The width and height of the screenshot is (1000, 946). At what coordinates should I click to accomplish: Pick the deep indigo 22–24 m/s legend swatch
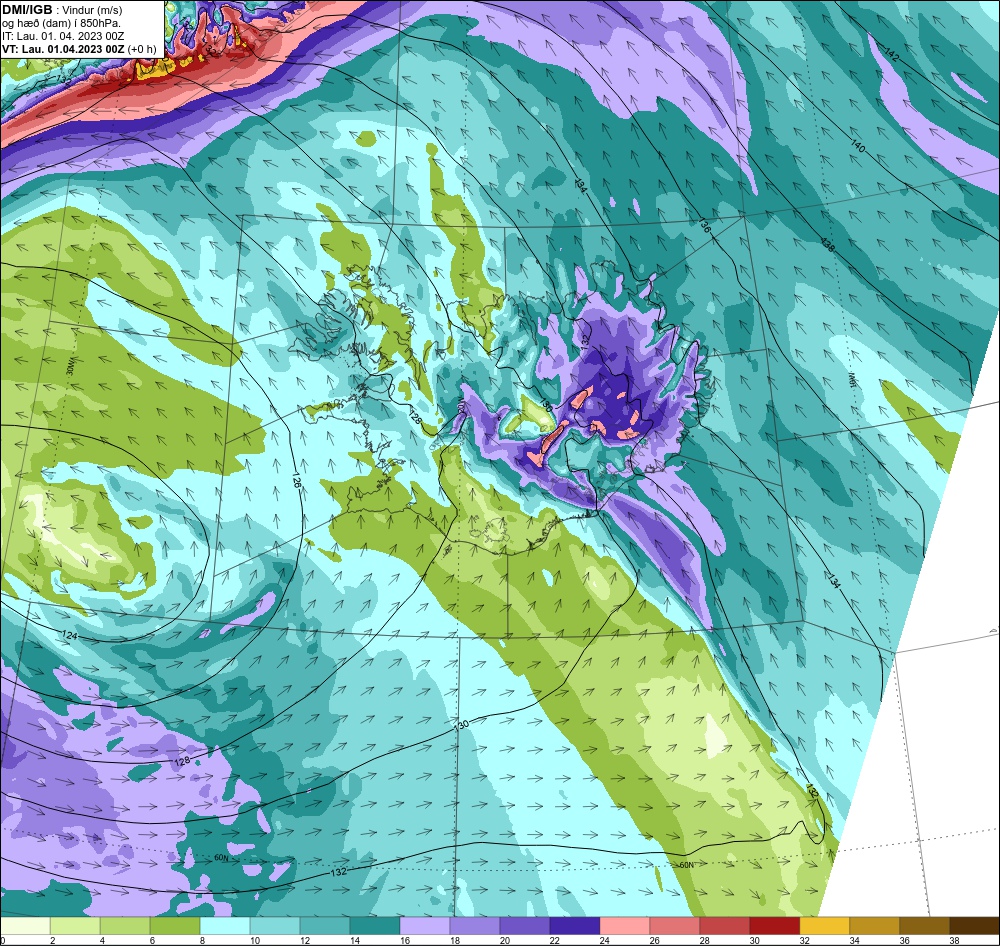pyautogui.click(x=575, y=925)
